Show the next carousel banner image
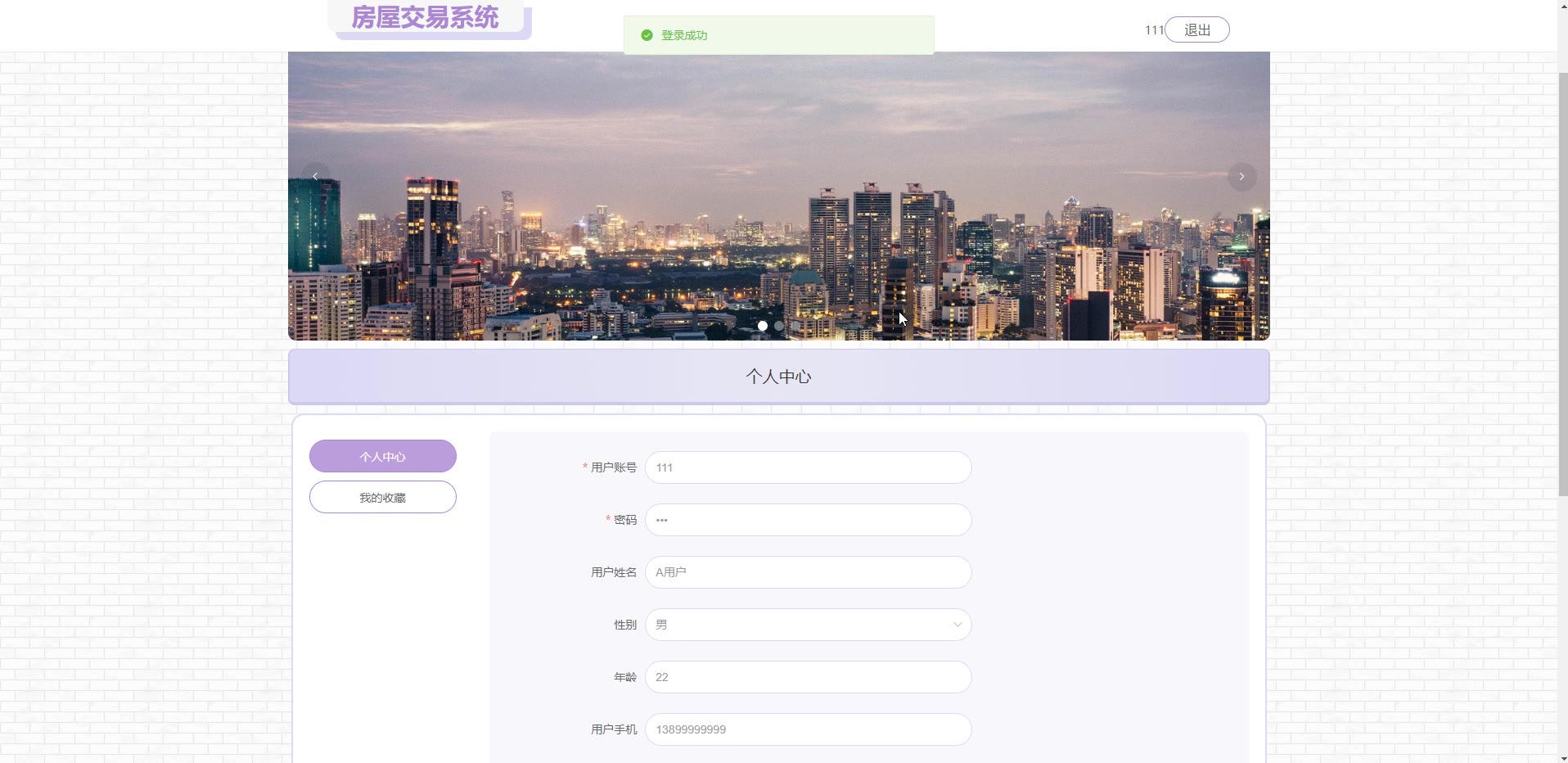This screenshot has height=763, width=1568. 1241,177
